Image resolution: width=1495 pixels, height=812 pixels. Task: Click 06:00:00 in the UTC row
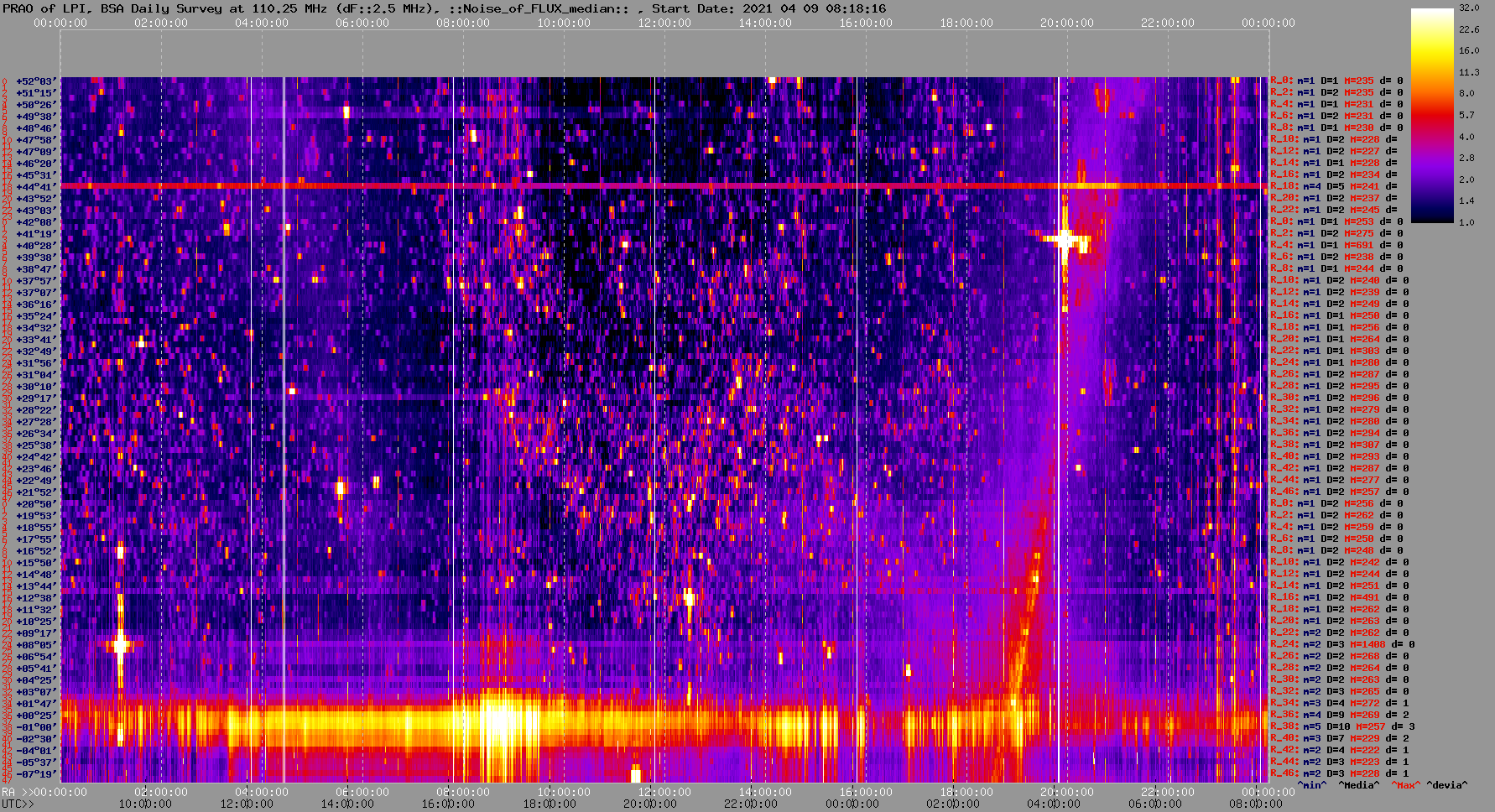point(1155,804)
